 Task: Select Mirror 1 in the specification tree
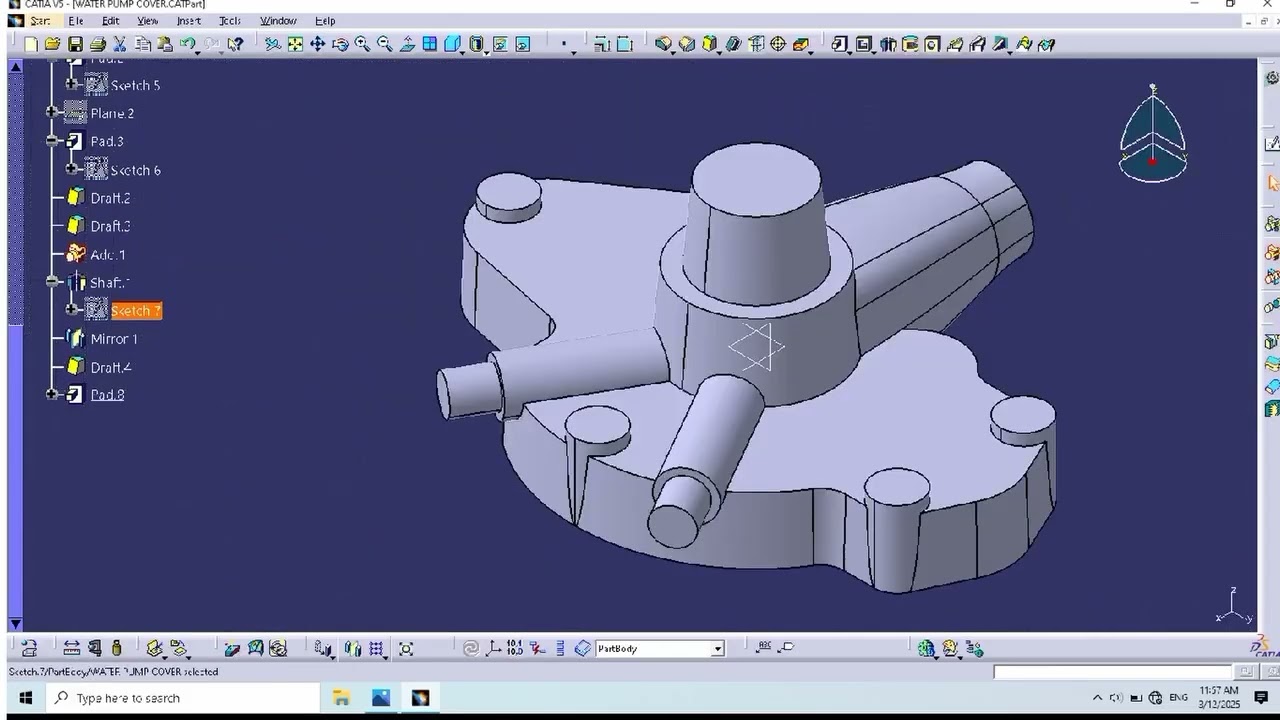(x=114, y=339)
